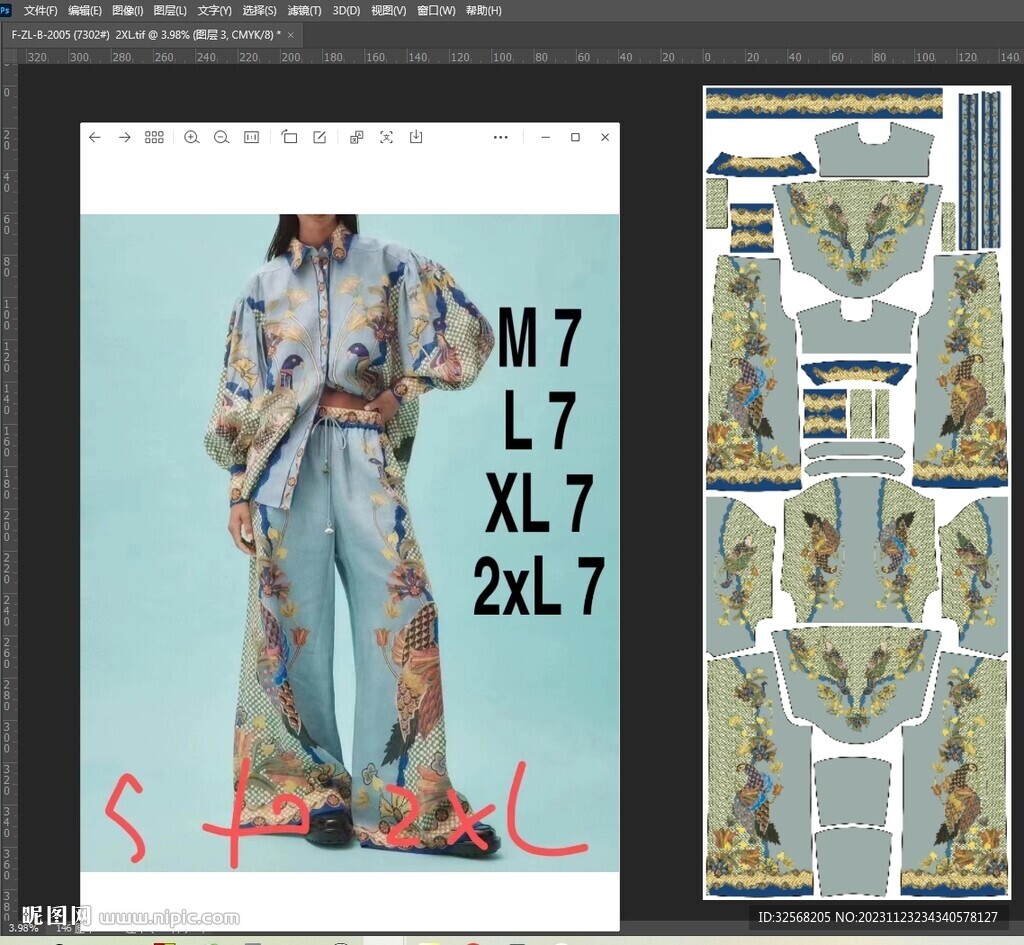This screenshot has width=1024, height=945.
Task: Click the horizontal ruler in Photoshop
Action: point(520,57)
